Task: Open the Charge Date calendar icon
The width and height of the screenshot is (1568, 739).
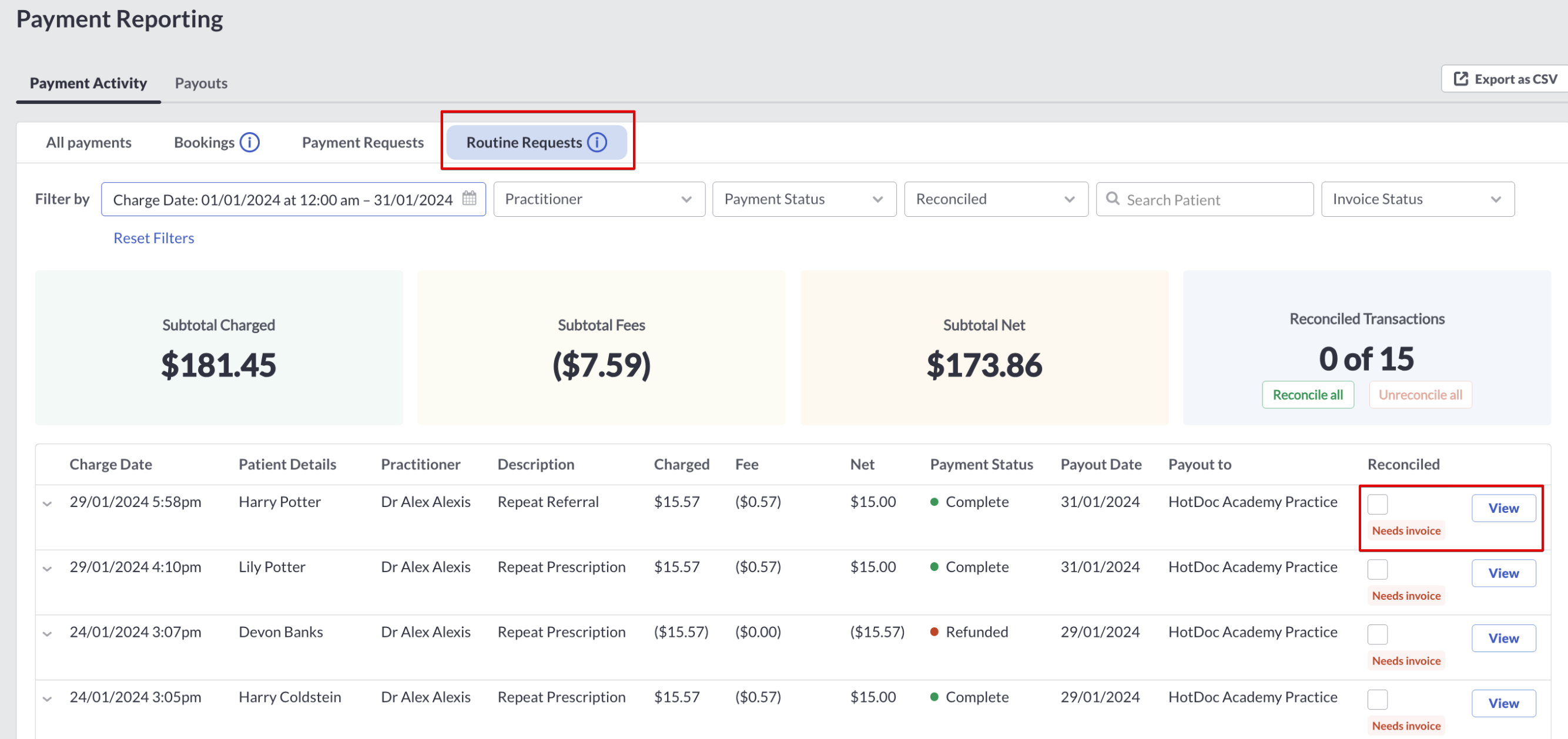Action: point(470,199)
